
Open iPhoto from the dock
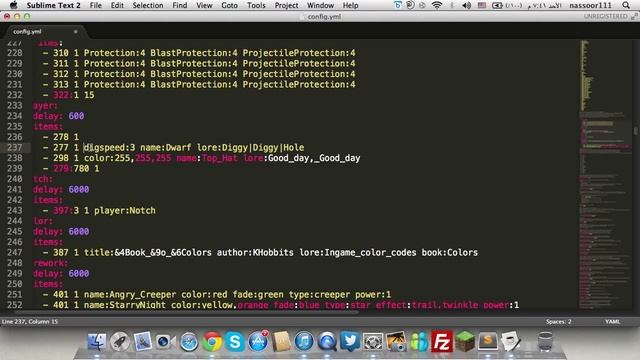(396, 341)
